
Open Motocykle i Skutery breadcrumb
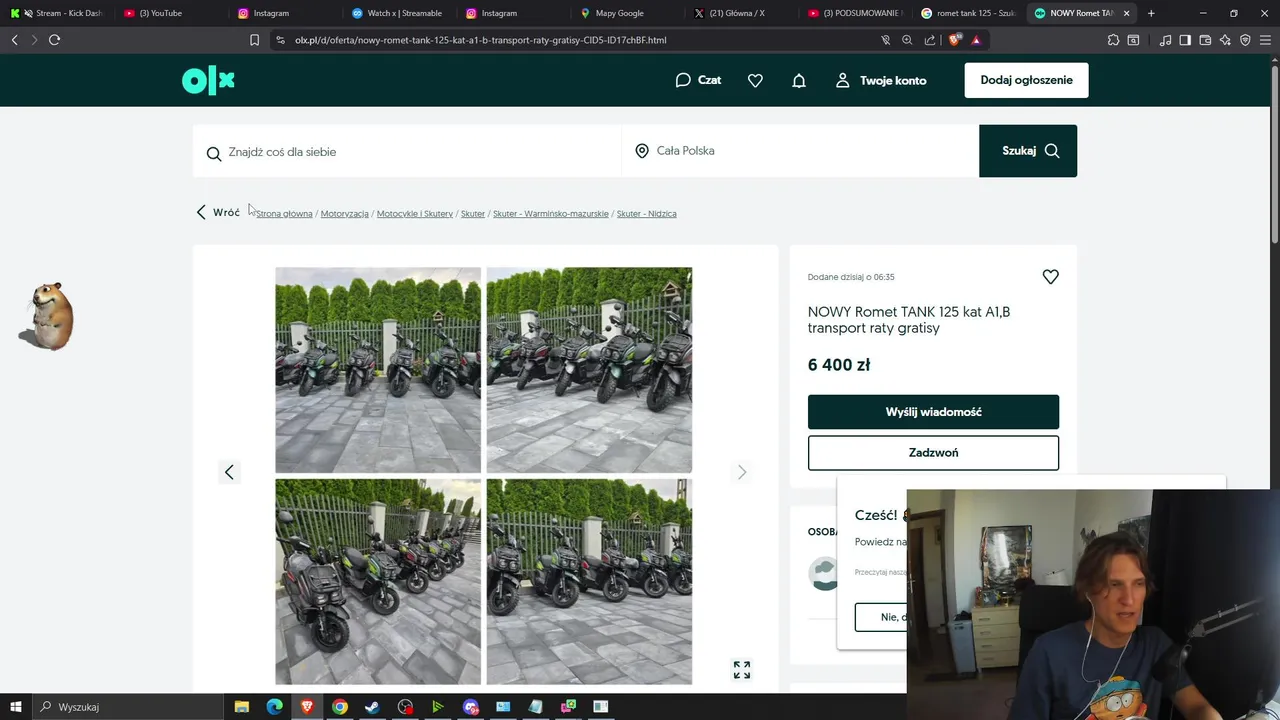tap(415, 214)
